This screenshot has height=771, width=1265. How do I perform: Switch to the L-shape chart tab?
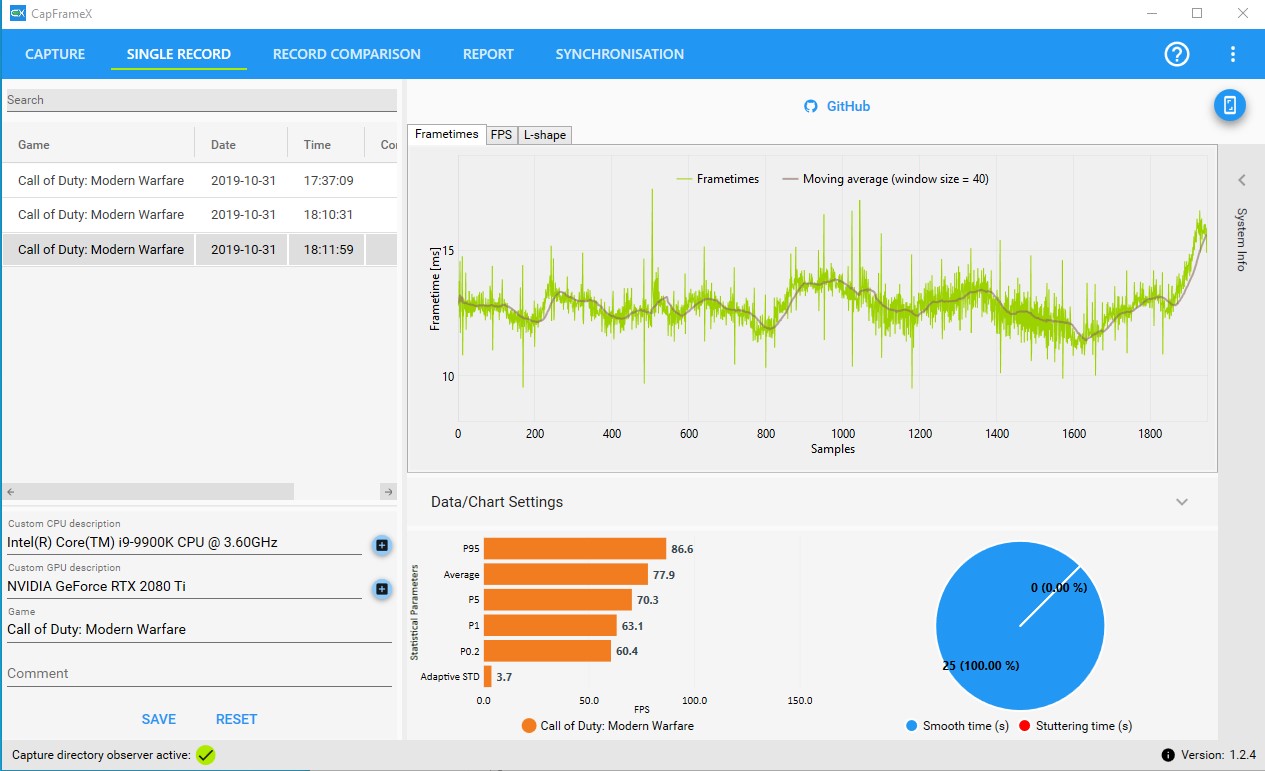[x=545, y=135]
